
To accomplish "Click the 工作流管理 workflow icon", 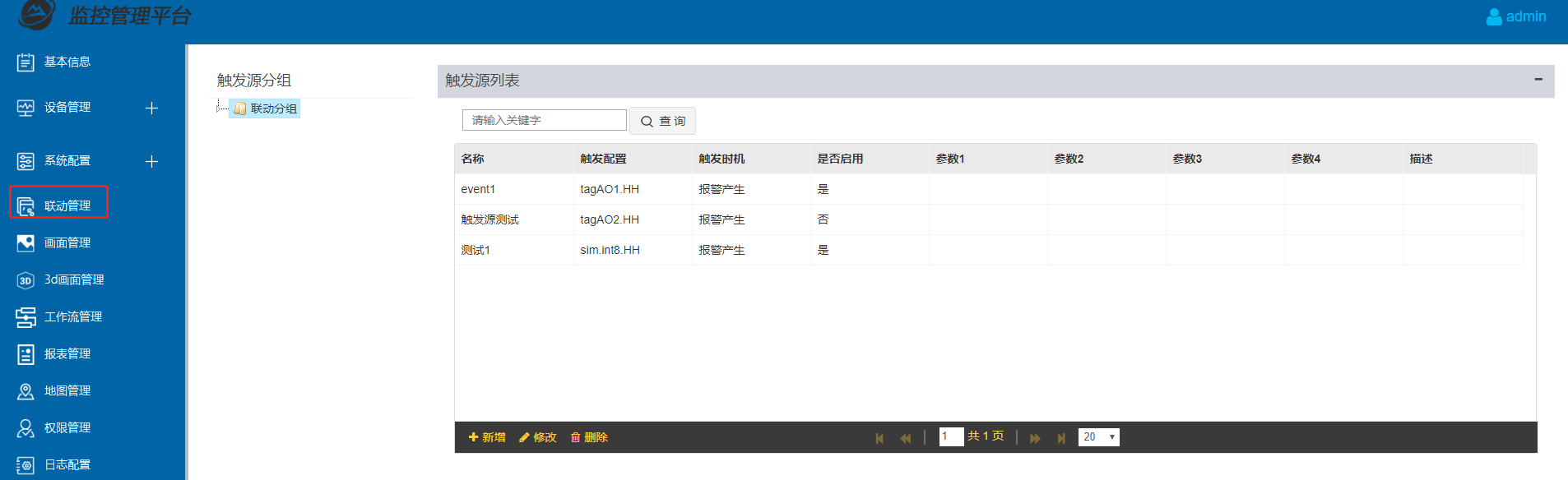I will tap(26, 317).
